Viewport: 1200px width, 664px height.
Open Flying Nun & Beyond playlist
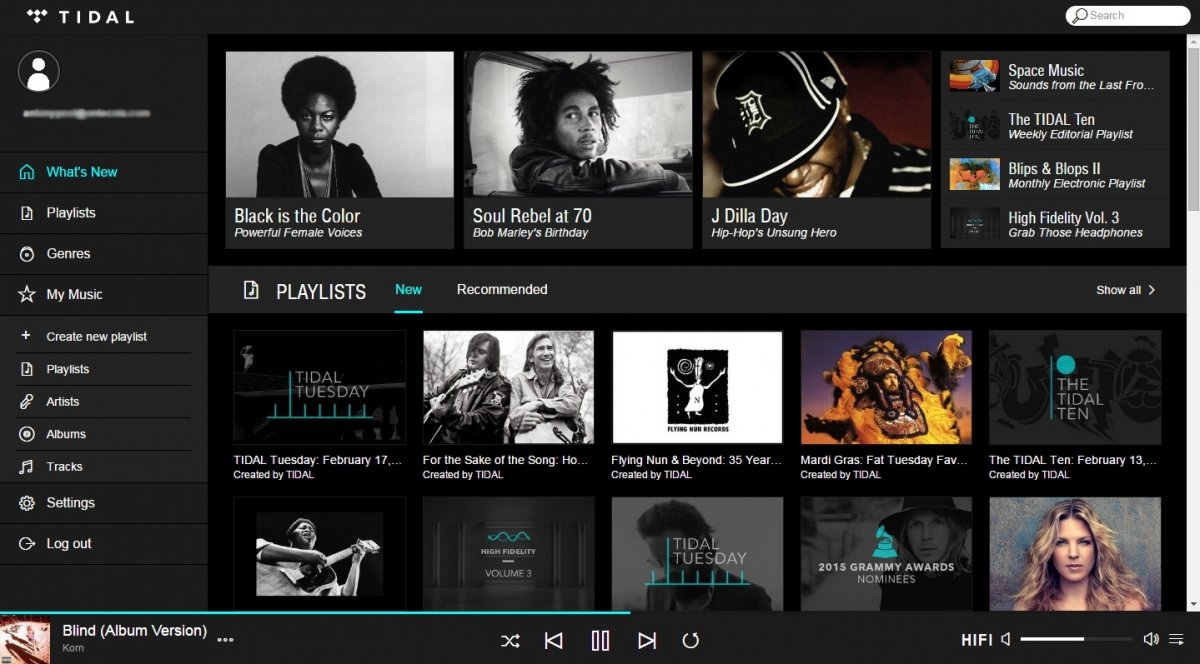[x=697, y=405]
